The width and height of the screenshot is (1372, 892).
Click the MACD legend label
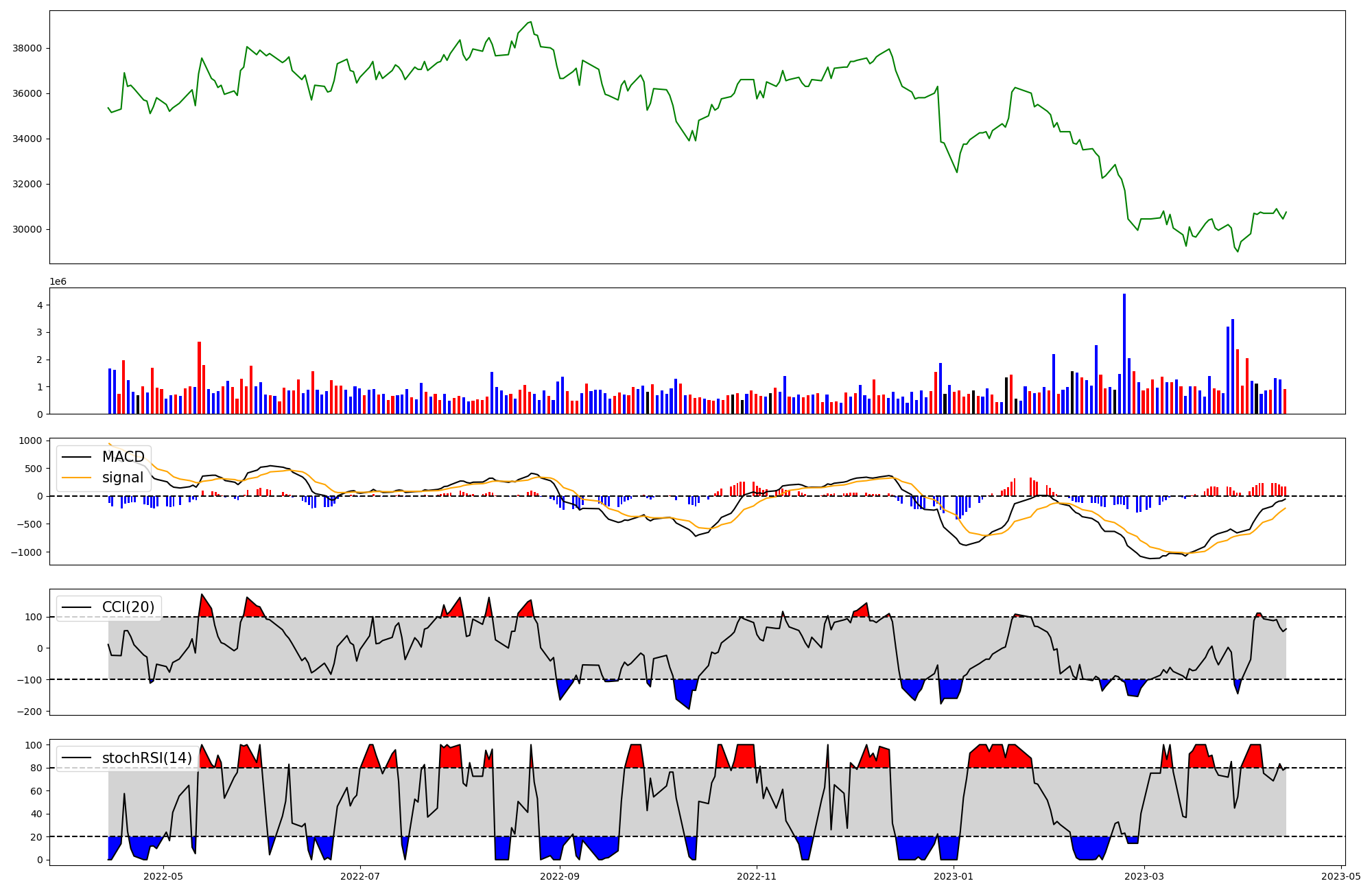[123, 457]
